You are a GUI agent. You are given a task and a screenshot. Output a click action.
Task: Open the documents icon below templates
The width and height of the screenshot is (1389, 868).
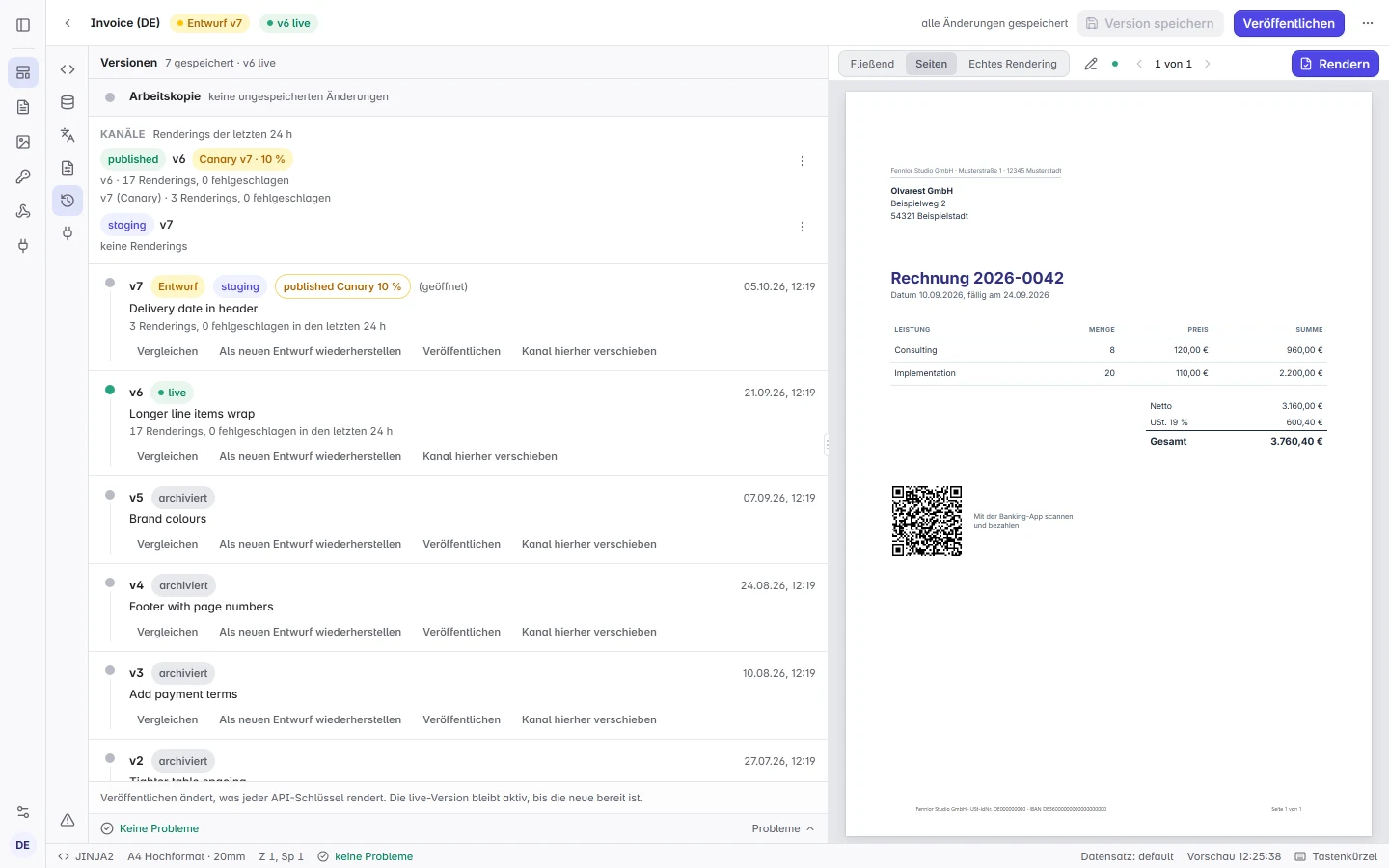click(23, 107)
